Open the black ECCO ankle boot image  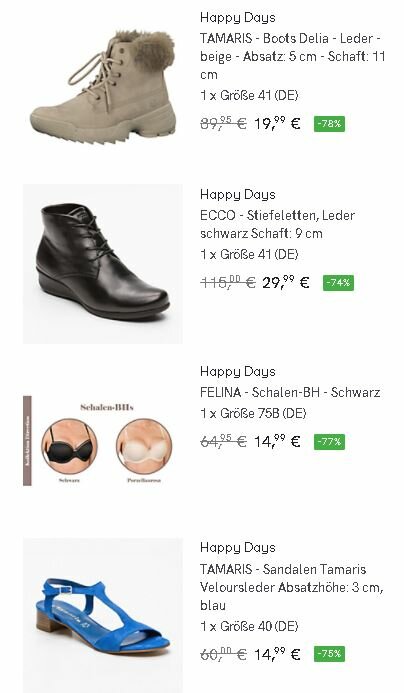pos(103,264)
